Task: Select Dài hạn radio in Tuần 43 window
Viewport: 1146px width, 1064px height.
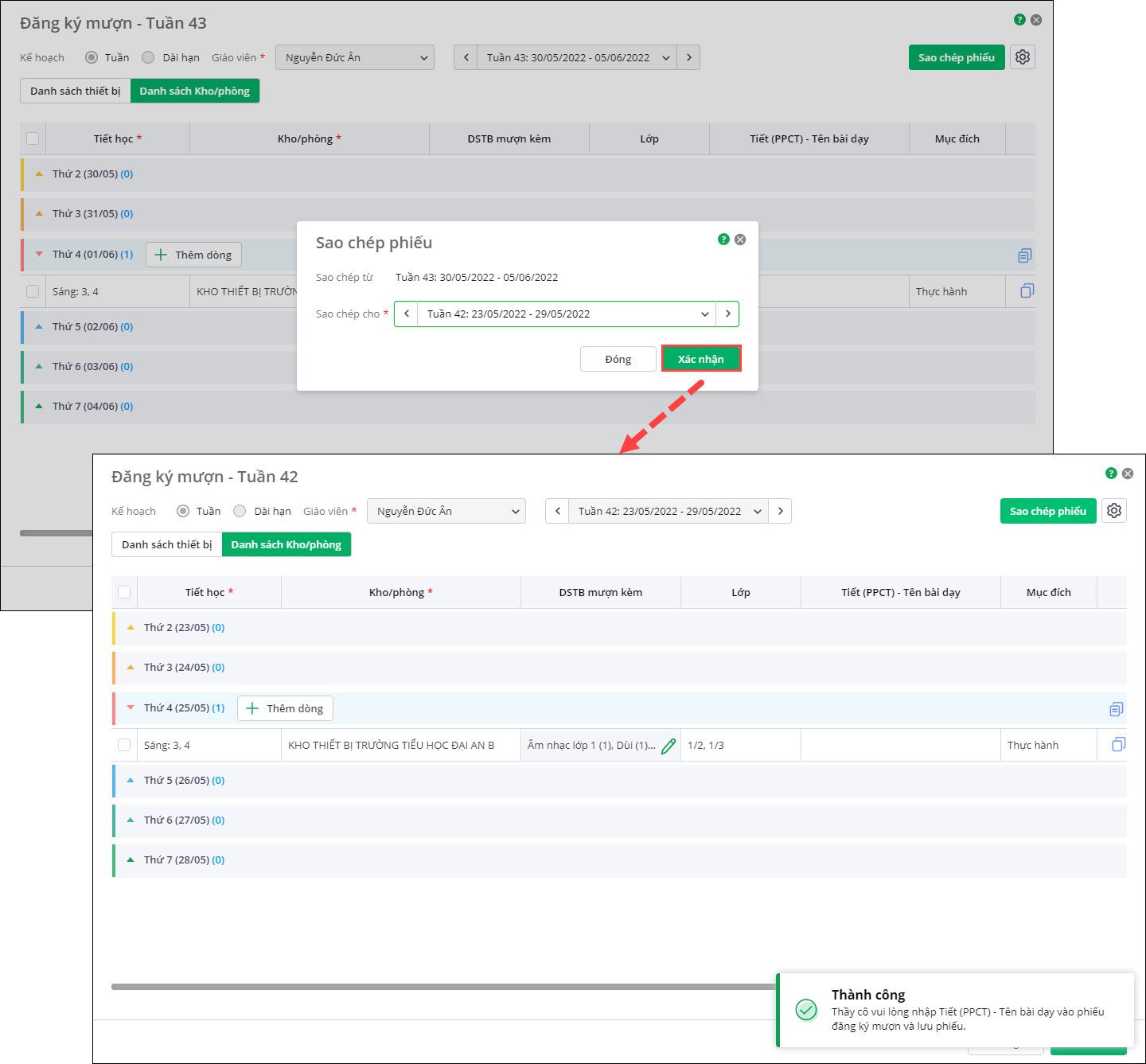Action: [x=148, y=57]
